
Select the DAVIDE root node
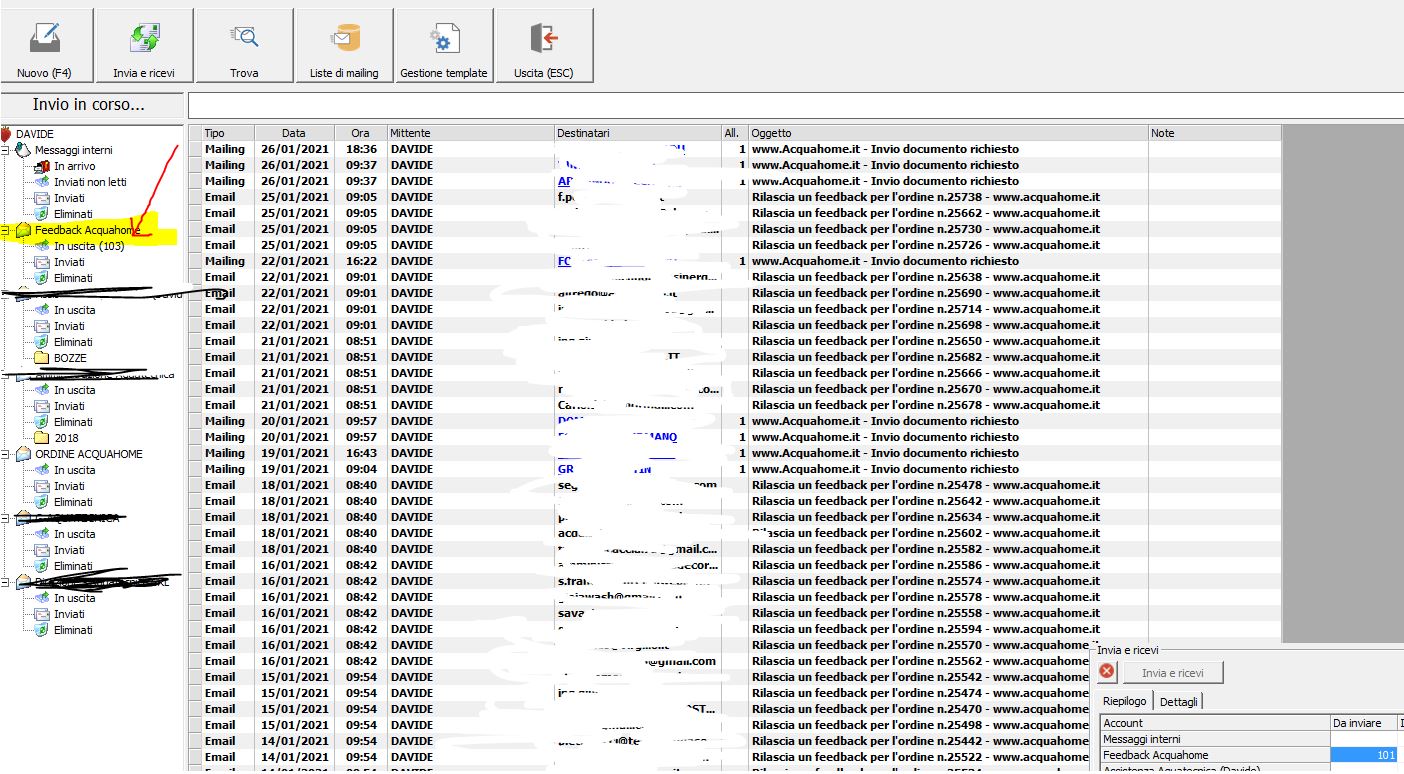point(34,134)
